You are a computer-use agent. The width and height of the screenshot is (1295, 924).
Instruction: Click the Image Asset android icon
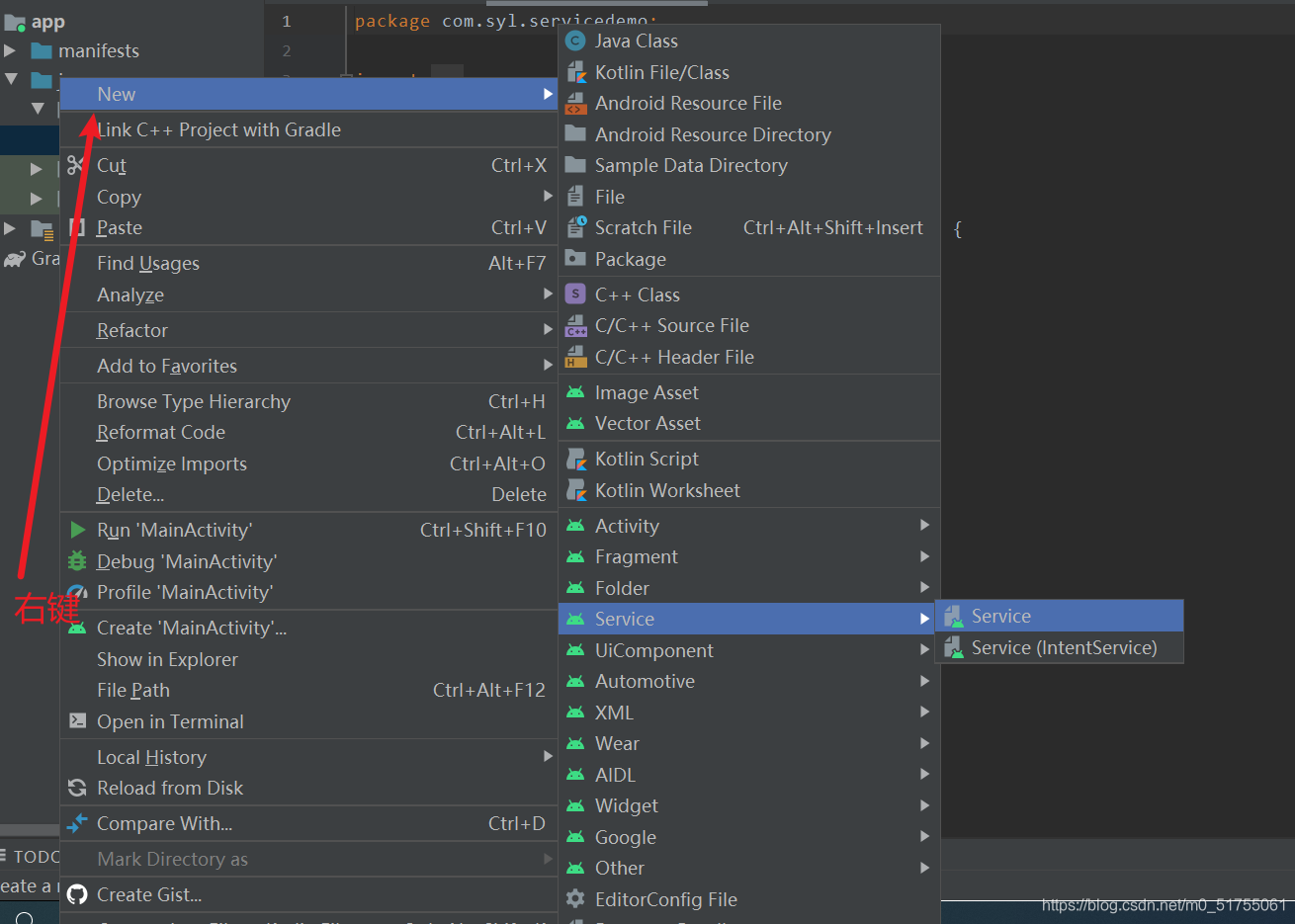pyautogui.click(x=575, y=392)
